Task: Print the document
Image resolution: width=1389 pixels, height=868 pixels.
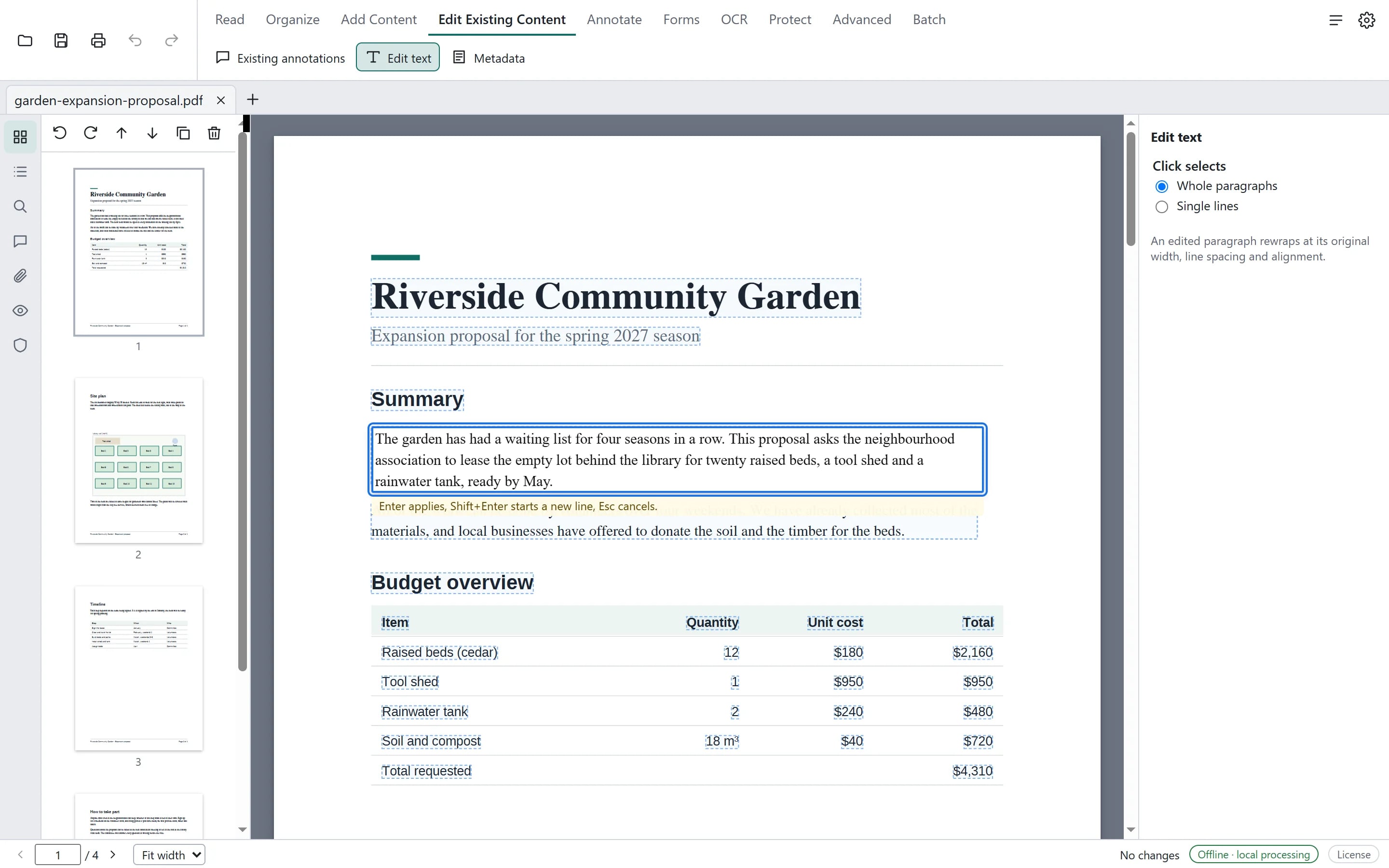Action: point(98,41)
